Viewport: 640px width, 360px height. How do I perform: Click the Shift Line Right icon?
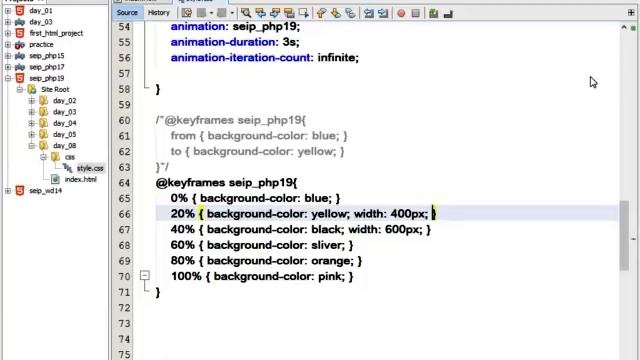point(383,13)
